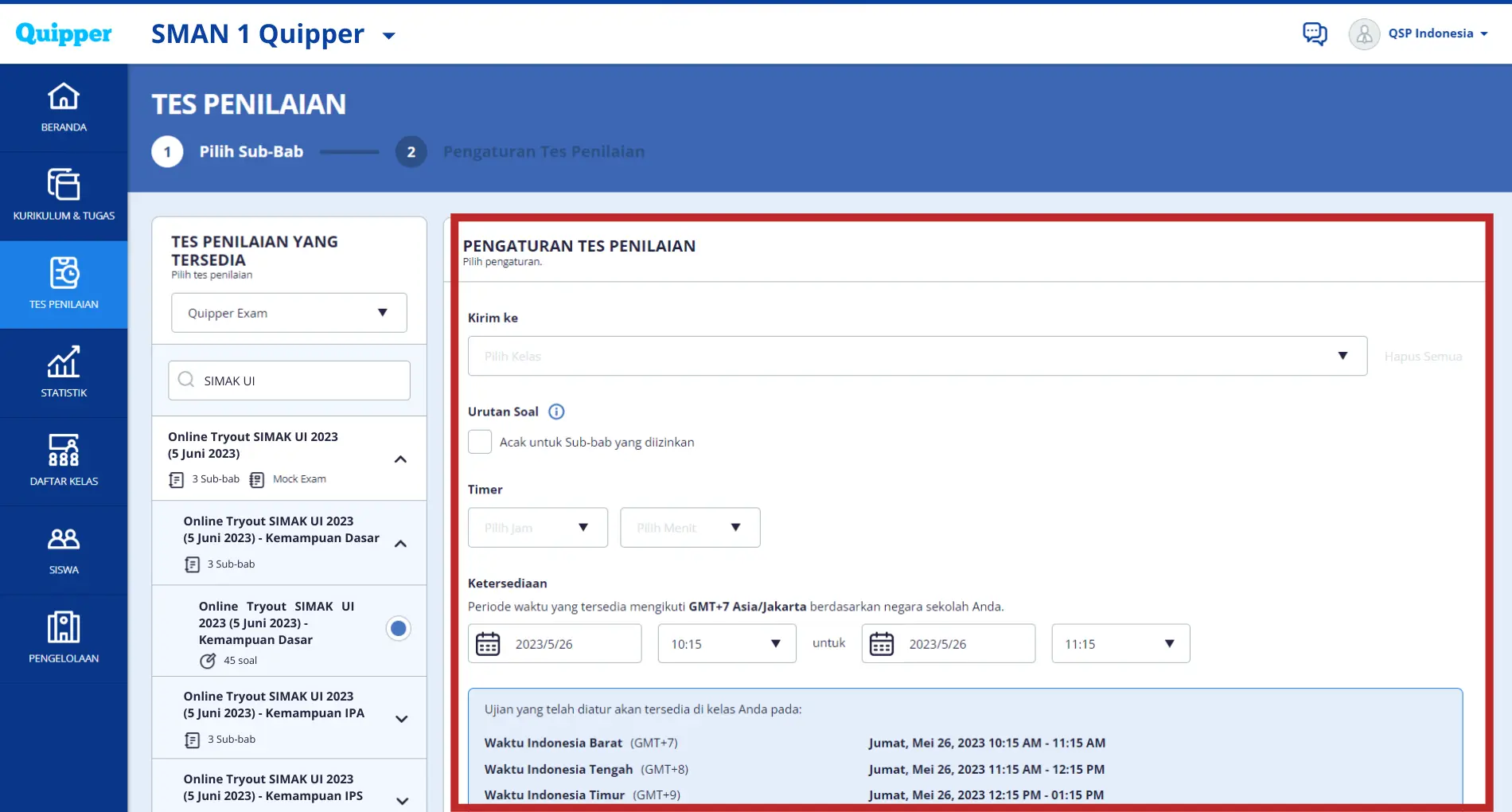
Task: Click Waktu Indonesia Barat row
Action: coord(795,743)
